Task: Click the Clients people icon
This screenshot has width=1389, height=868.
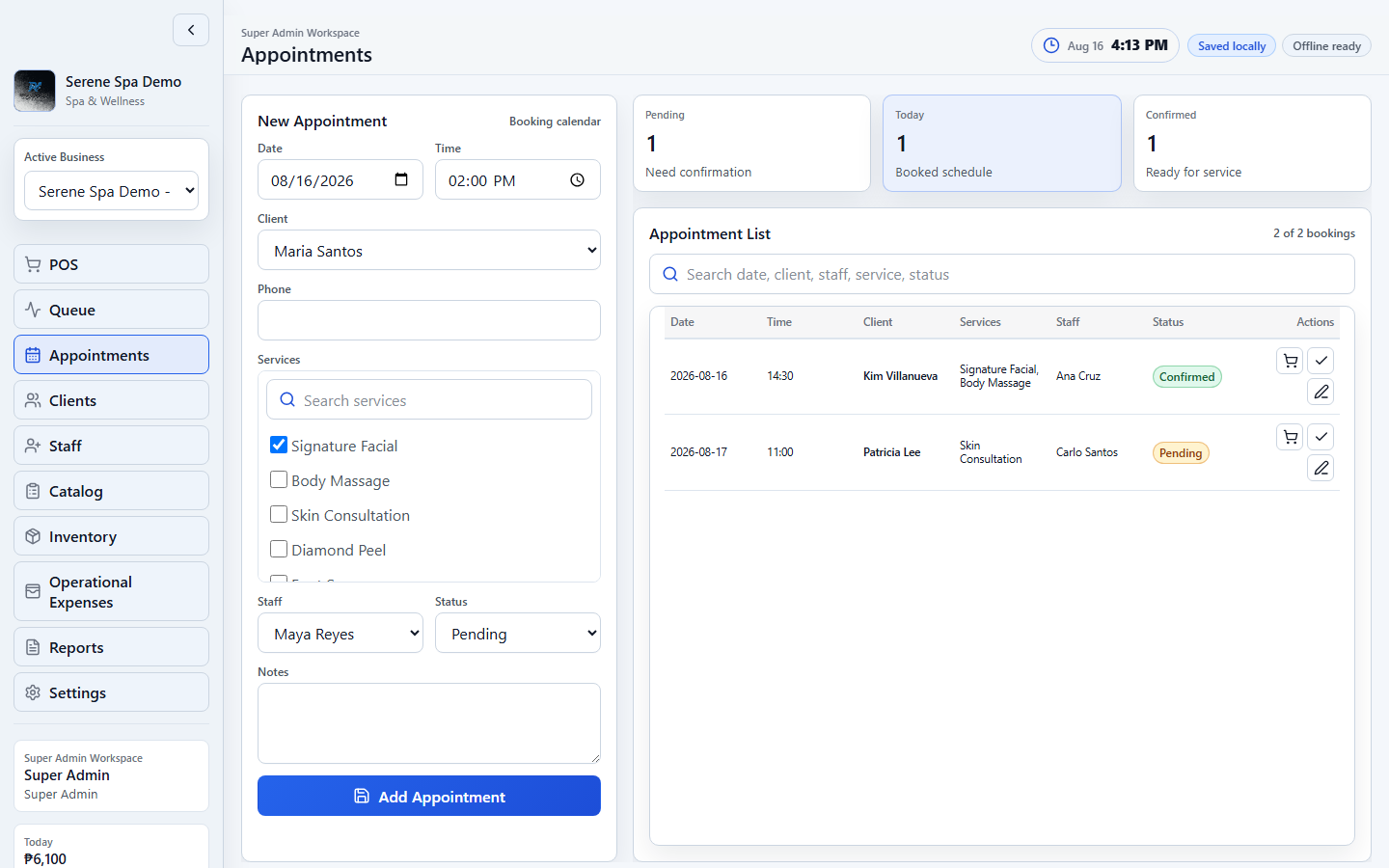Action: coord(33,400)
